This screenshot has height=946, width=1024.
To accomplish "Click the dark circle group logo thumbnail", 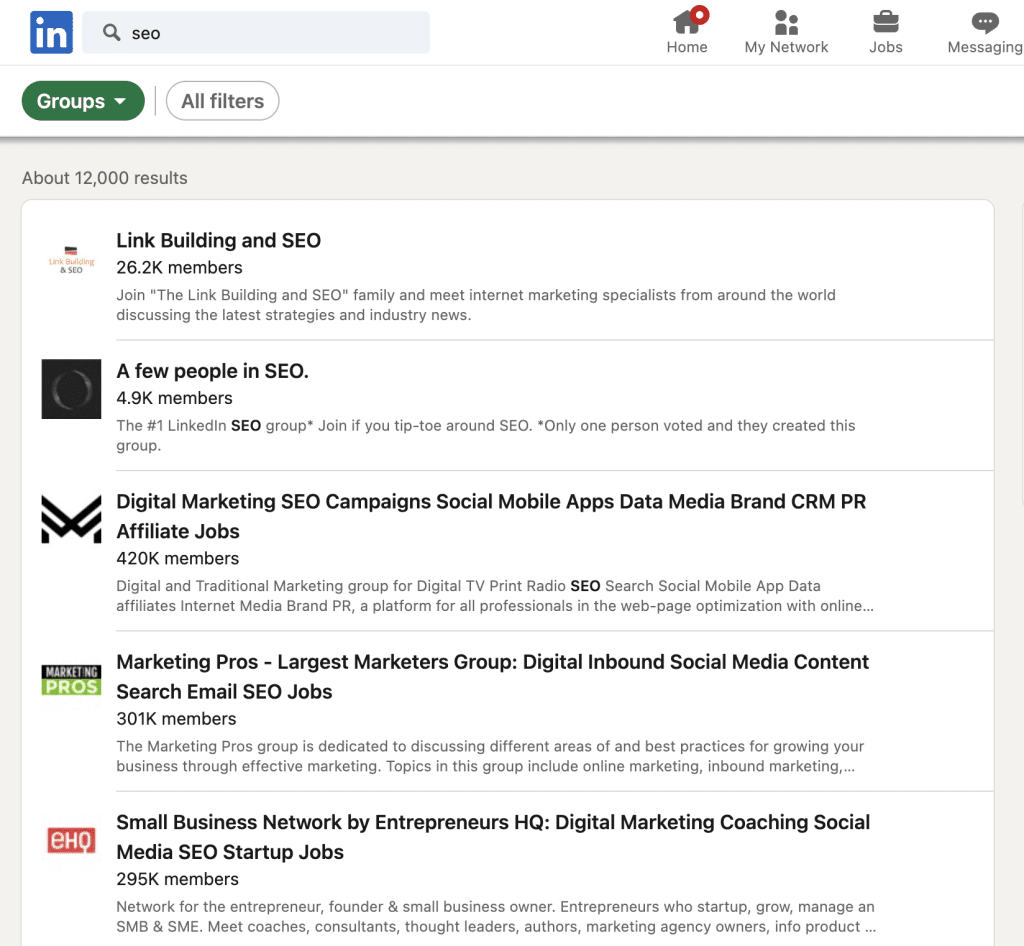I will pyautogui.click(x=71, y=389).
